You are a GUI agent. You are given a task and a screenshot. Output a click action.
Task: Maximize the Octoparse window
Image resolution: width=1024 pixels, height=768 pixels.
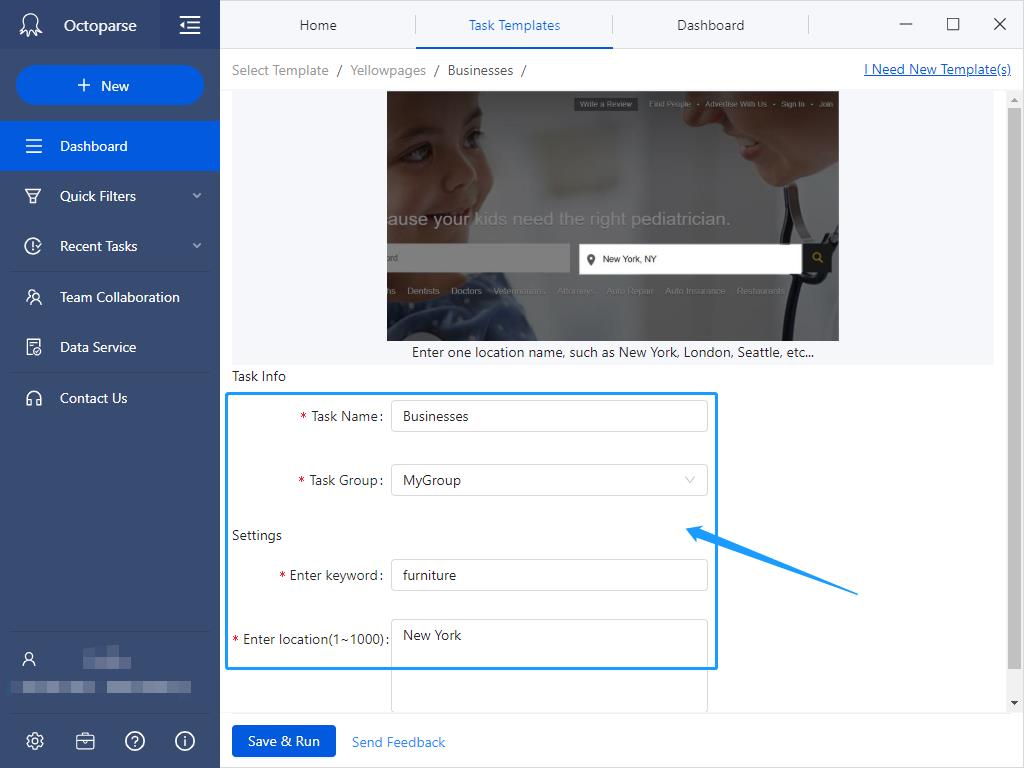click(953, 24)
